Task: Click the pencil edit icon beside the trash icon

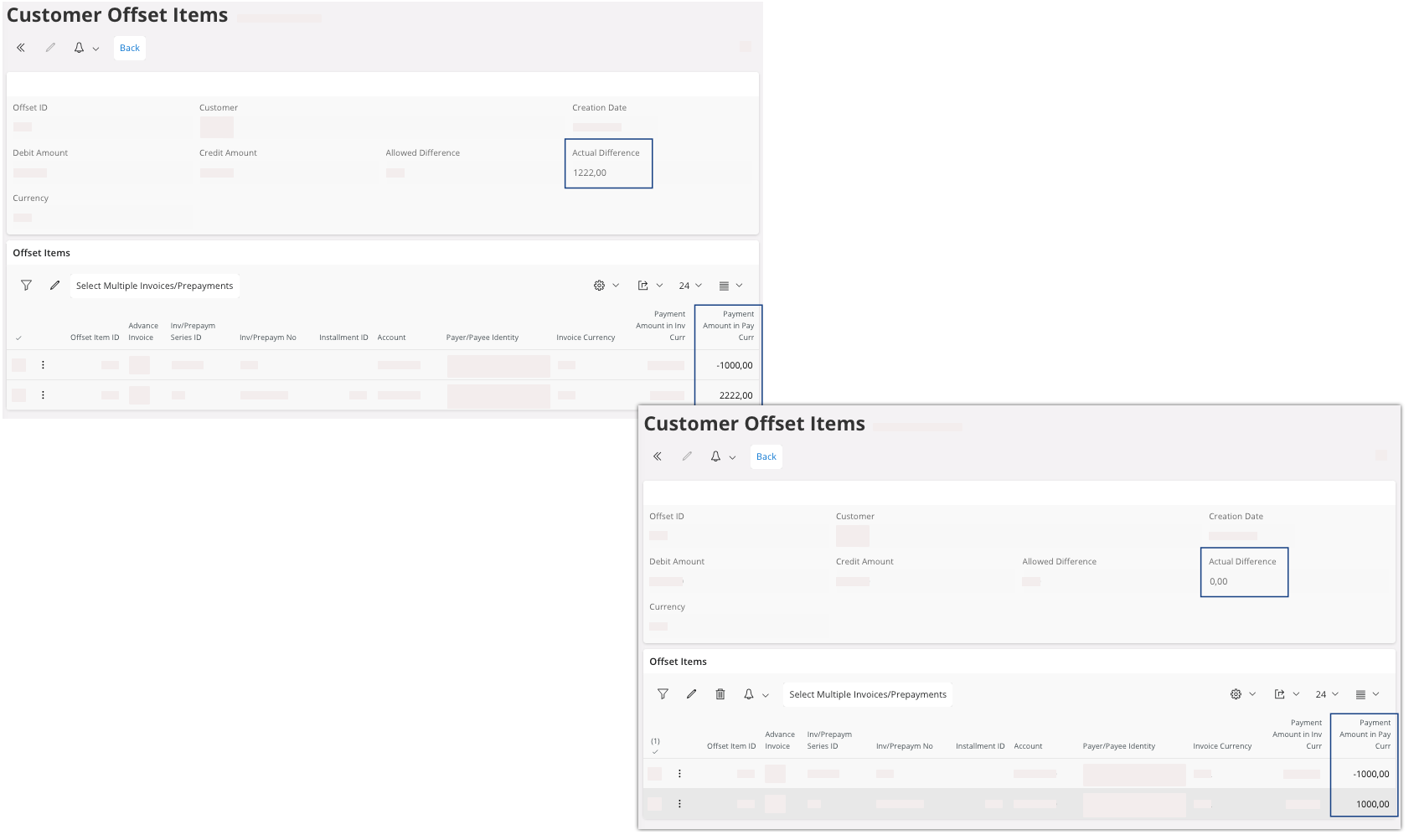Action: pyautogui.click(x=691, y=694)
